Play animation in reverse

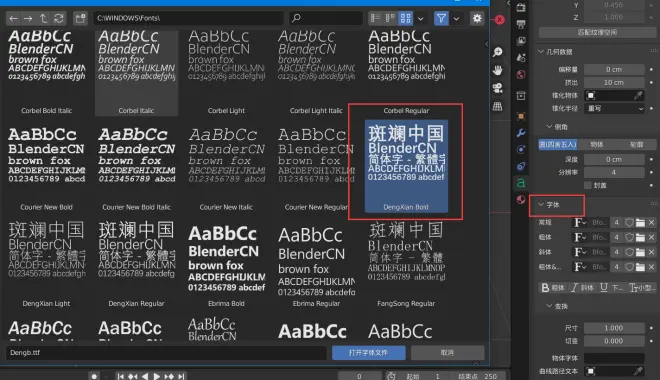click(x=144, y=376)
